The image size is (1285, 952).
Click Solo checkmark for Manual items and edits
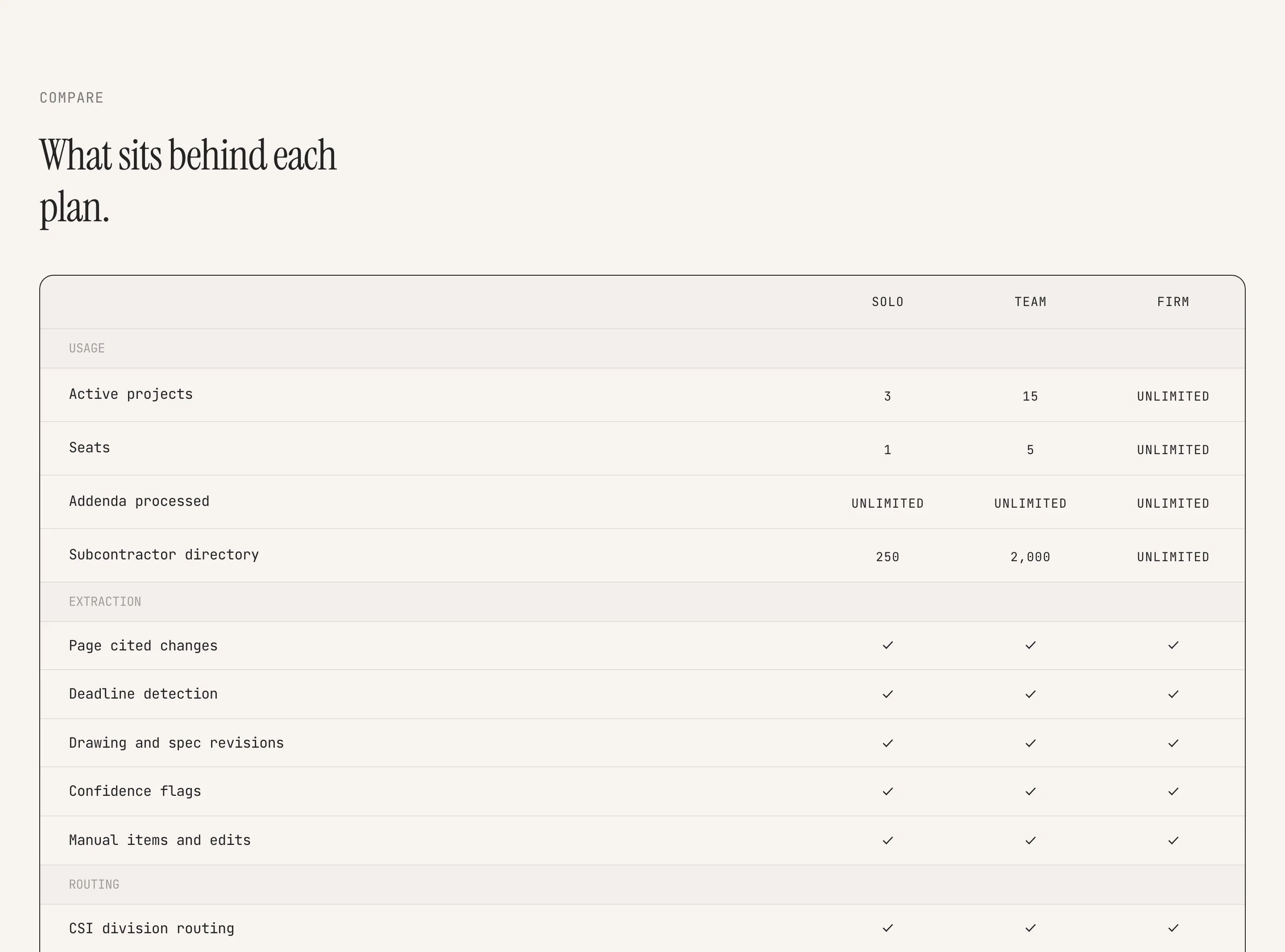click(x=887, y=840)
